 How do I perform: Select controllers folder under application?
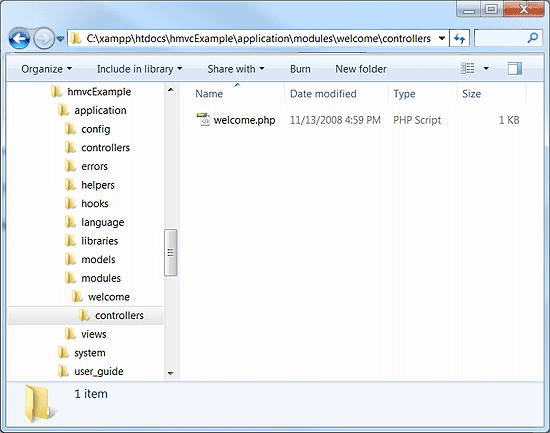pyautogui.click(x=106, y=148)
